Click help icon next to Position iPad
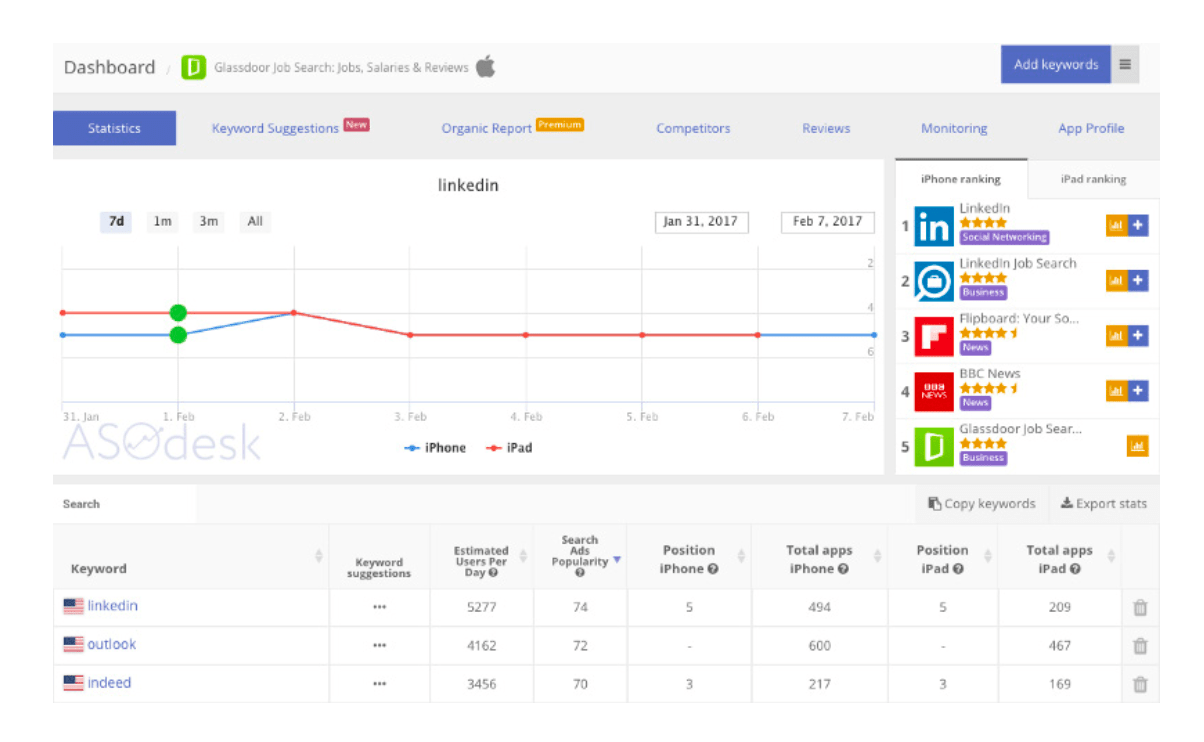The height and width of the screenshot is (742, 1204). click(x=958, y=569)
